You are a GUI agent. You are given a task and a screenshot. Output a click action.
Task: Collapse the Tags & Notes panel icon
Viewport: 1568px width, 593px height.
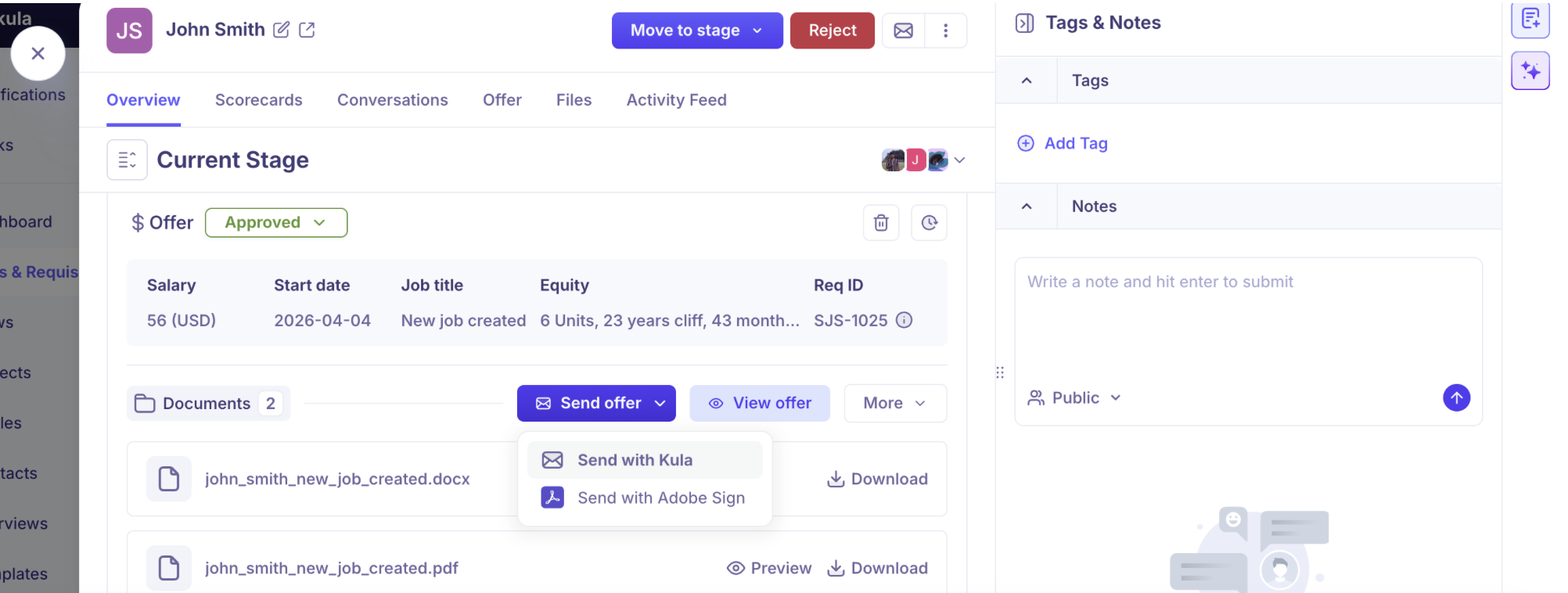click(x=1024, y=23)
